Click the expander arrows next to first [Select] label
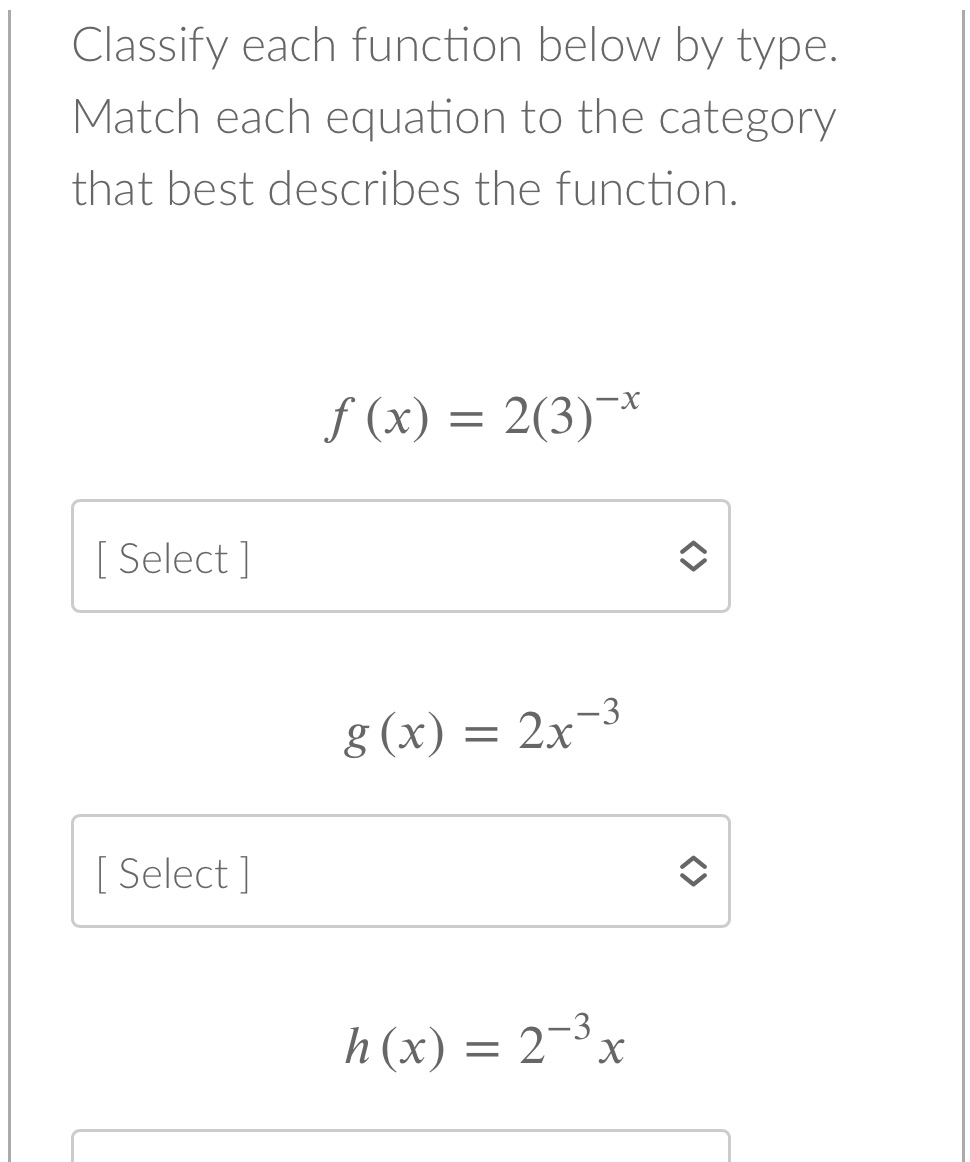 point(695,557)
